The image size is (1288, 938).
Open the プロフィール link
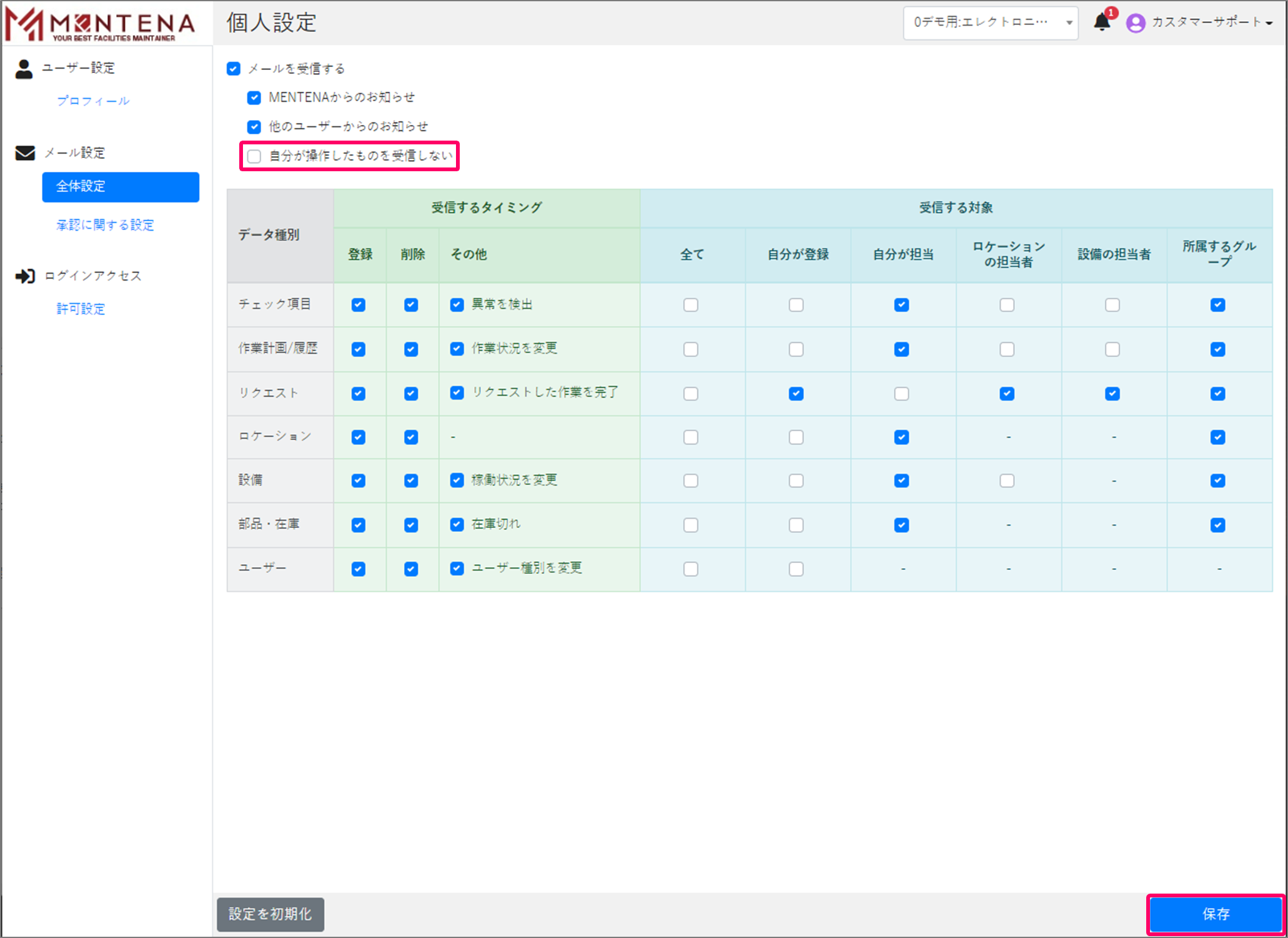pyautogui.click(x=93, y=101)
